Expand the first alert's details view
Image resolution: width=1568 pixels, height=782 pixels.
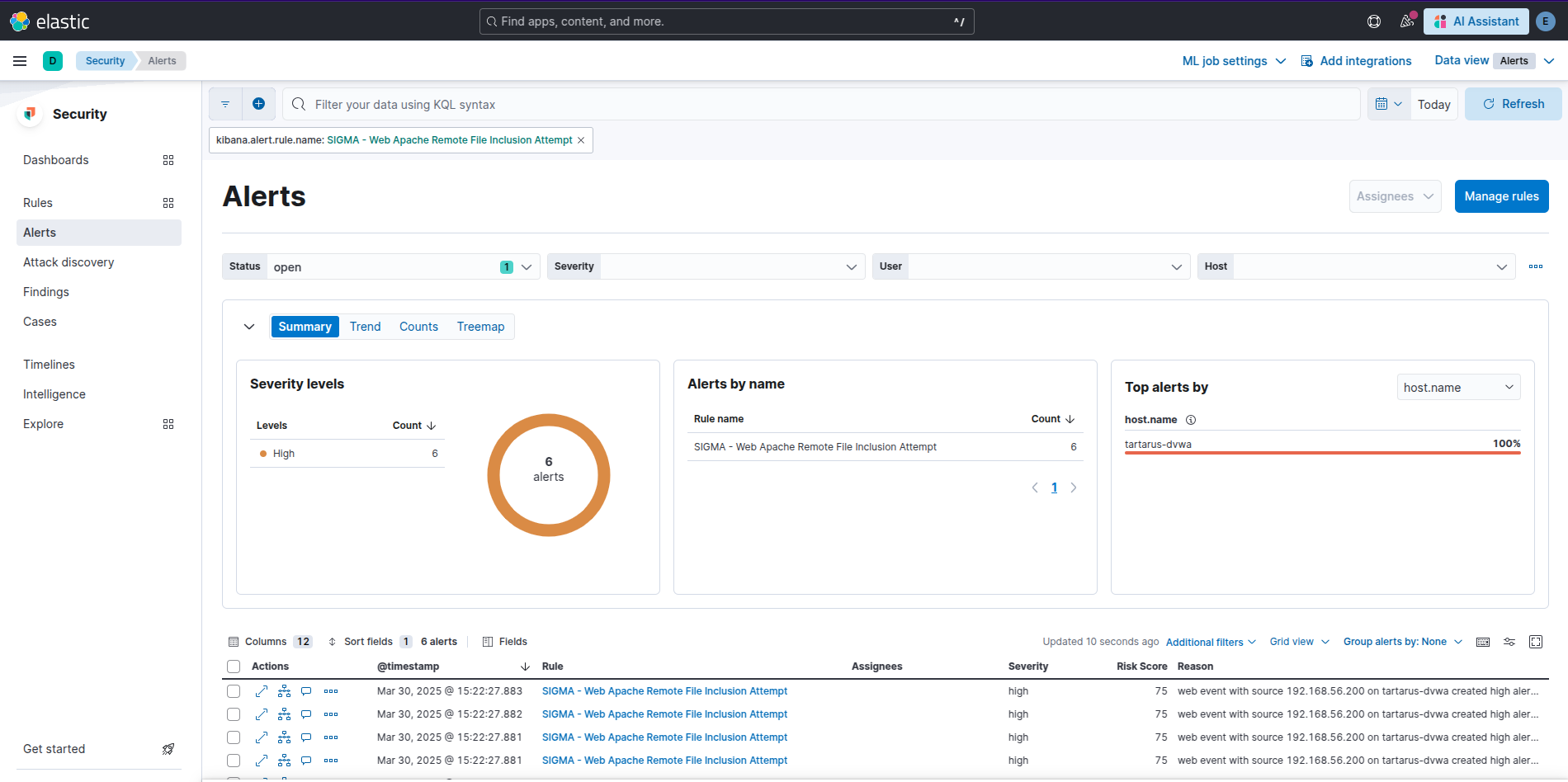coord(262,691)
